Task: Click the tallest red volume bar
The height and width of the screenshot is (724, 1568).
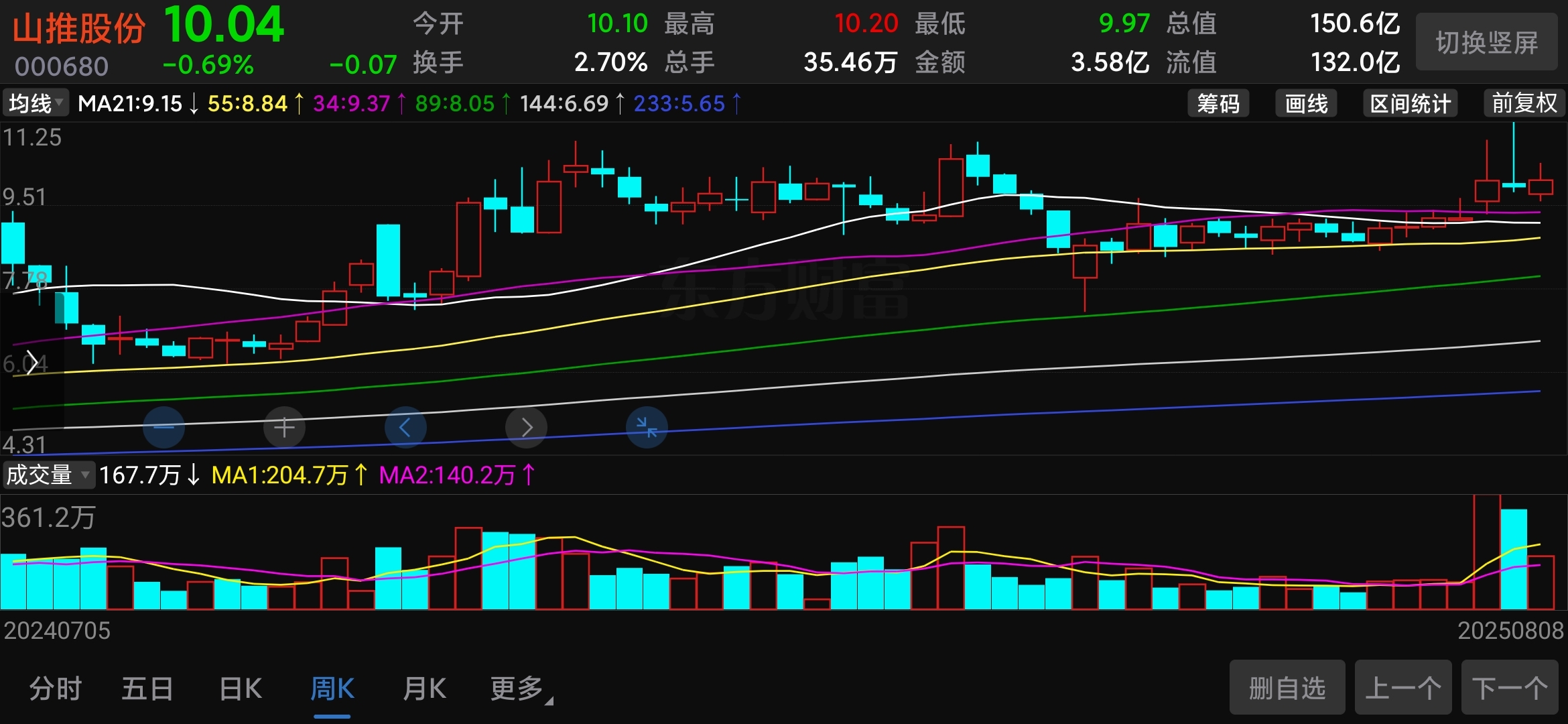Action: [1487, 552]
